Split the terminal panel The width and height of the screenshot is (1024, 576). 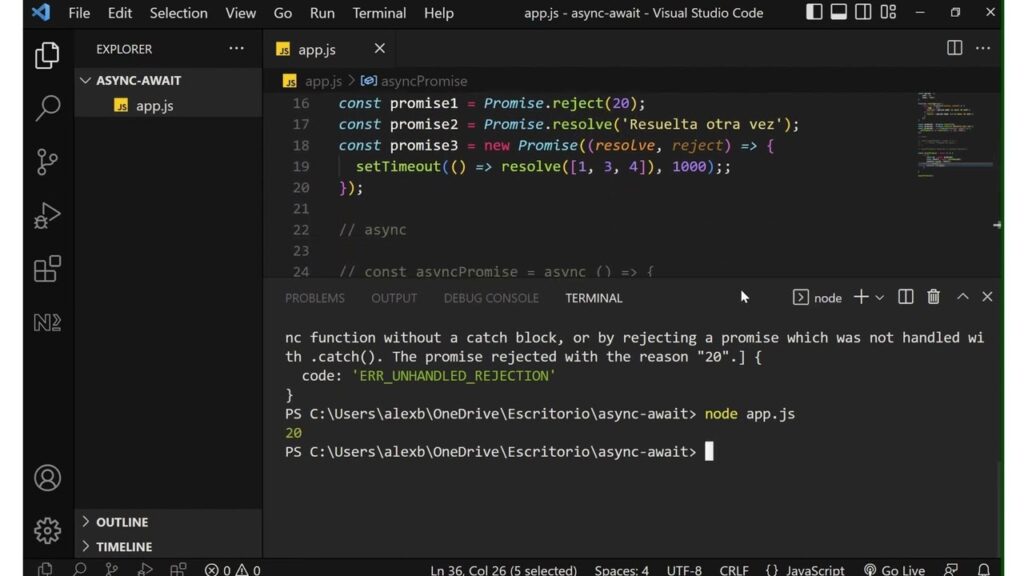click(x=906, y=297)
